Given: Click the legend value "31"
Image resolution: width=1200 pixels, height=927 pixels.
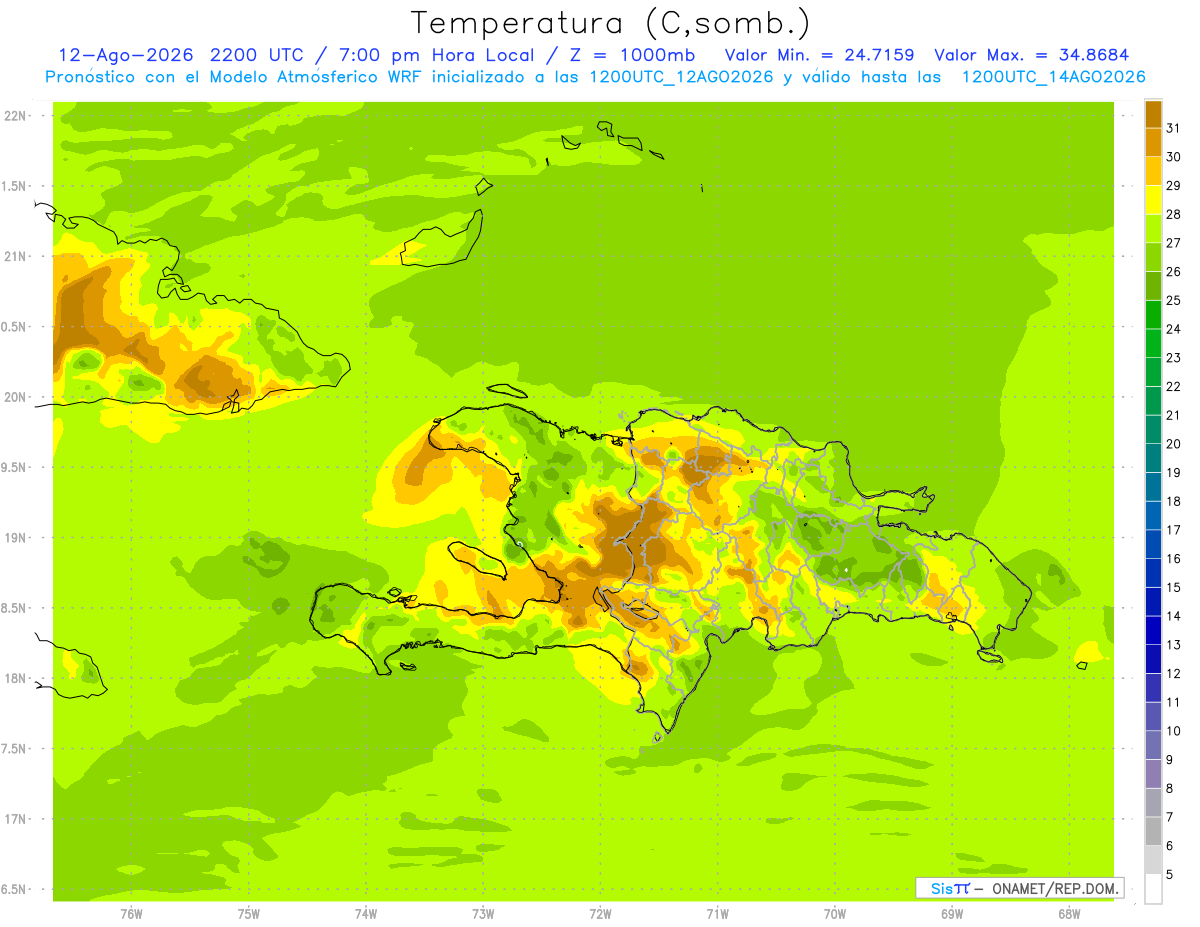Looking at the screenshot, I should (x=1173, y=127).
